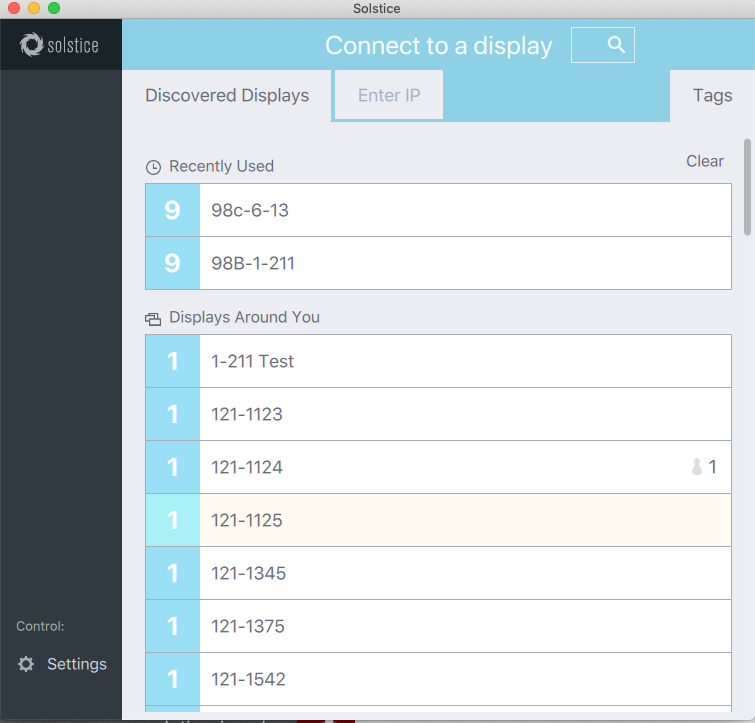Click the vertical scrollbar thumb
This screenshot has height=723, width=755.
pyautogui.click(x=747, y=187)
